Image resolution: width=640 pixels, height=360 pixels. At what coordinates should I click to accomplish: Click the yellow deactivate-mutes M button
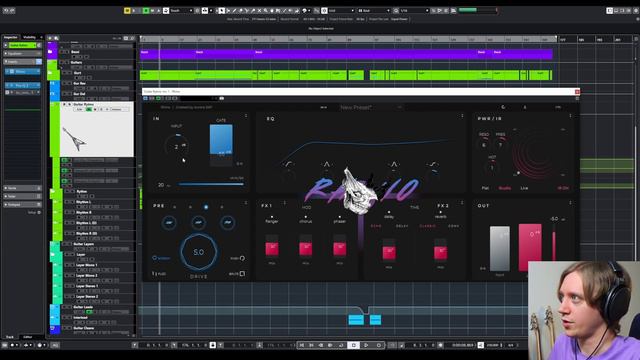[127, 11]
